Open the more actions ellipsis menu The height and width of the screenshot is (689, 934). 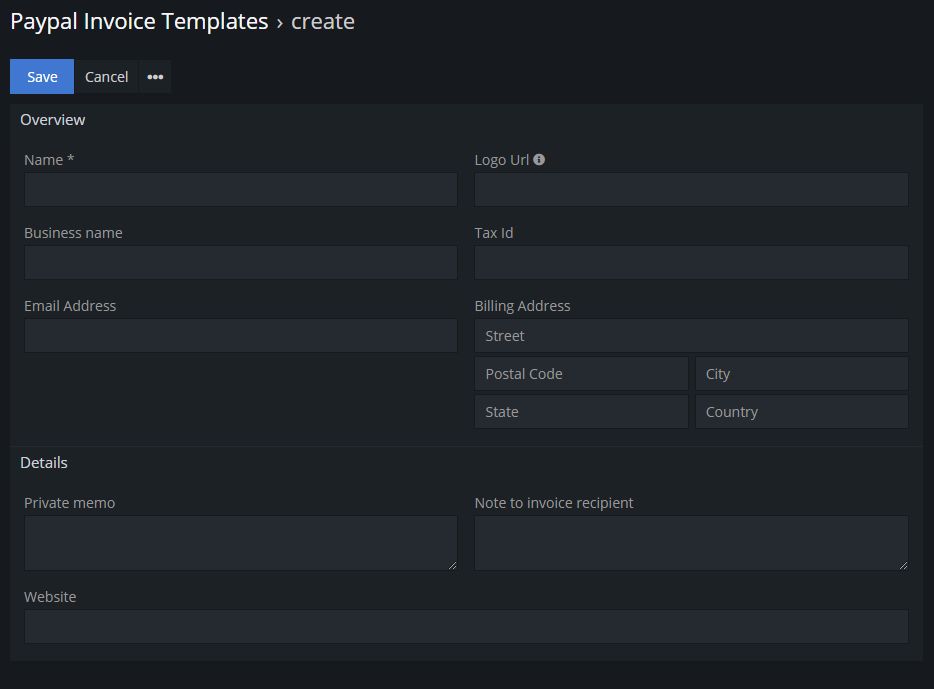click(155, 76)
